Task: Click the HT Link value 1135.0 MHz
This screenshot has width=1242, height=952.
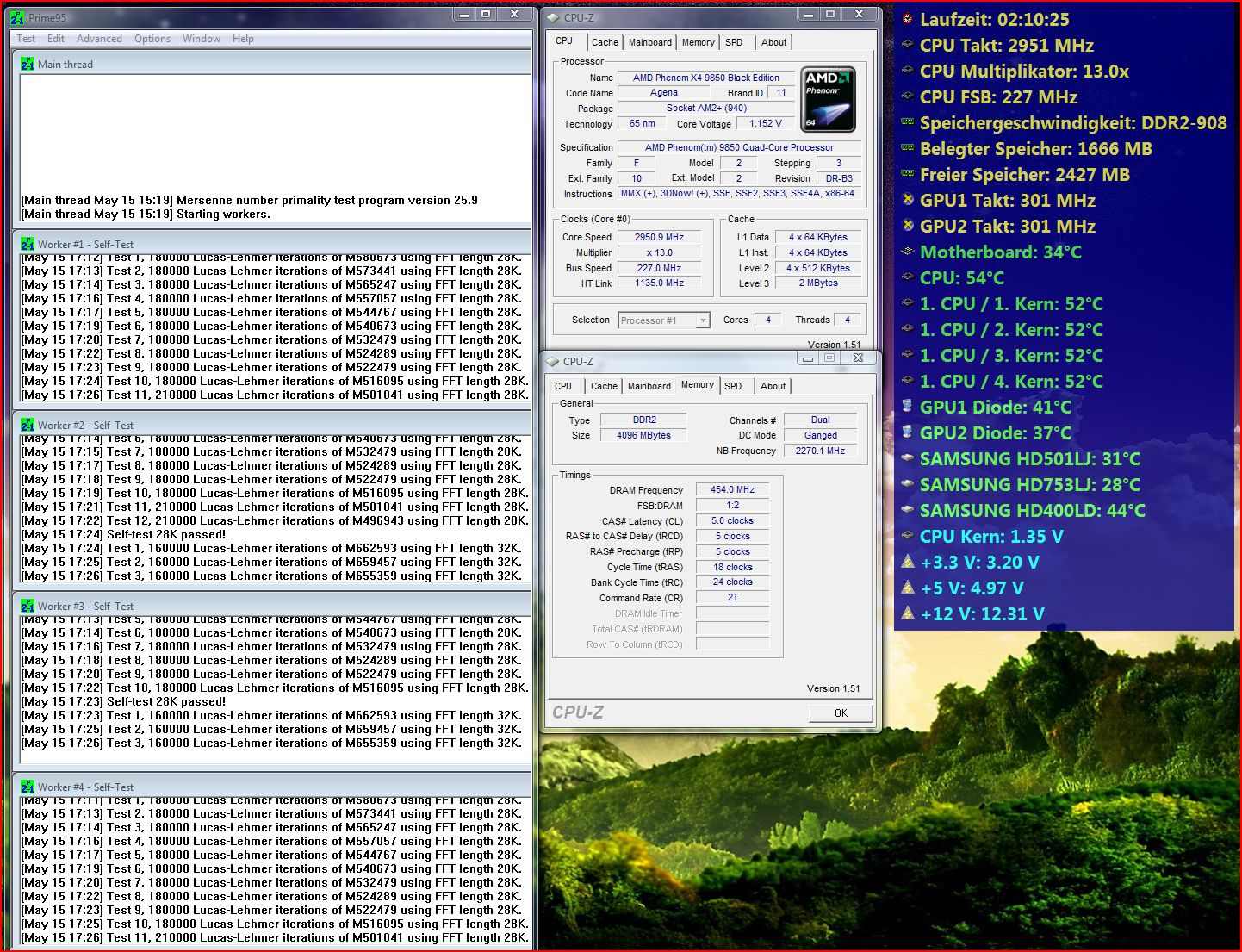Action: 659,283
